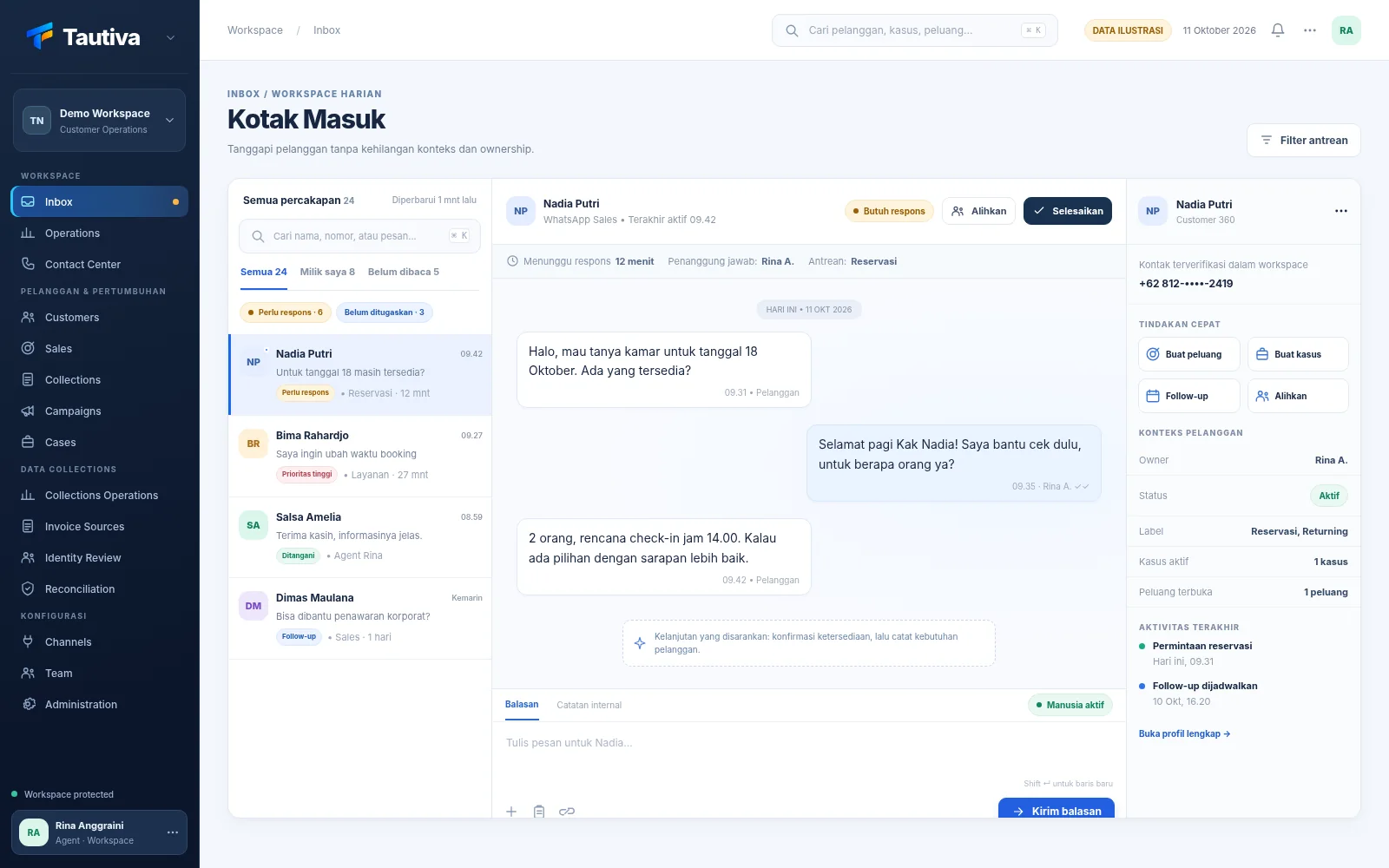Send with Kirim balasan button
This screenshot has width=1389, height=868.
click(1057, 810)
